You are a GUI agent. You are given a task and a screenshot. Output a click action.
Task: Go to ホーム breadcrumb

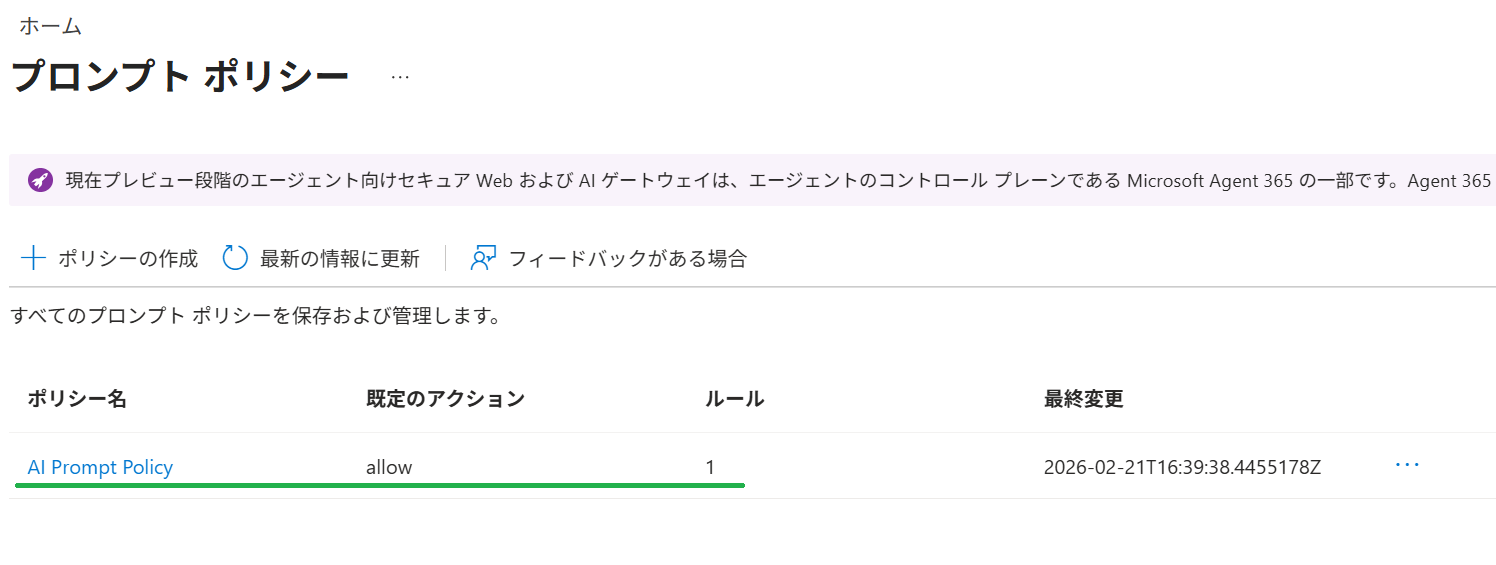coord(50,26)
